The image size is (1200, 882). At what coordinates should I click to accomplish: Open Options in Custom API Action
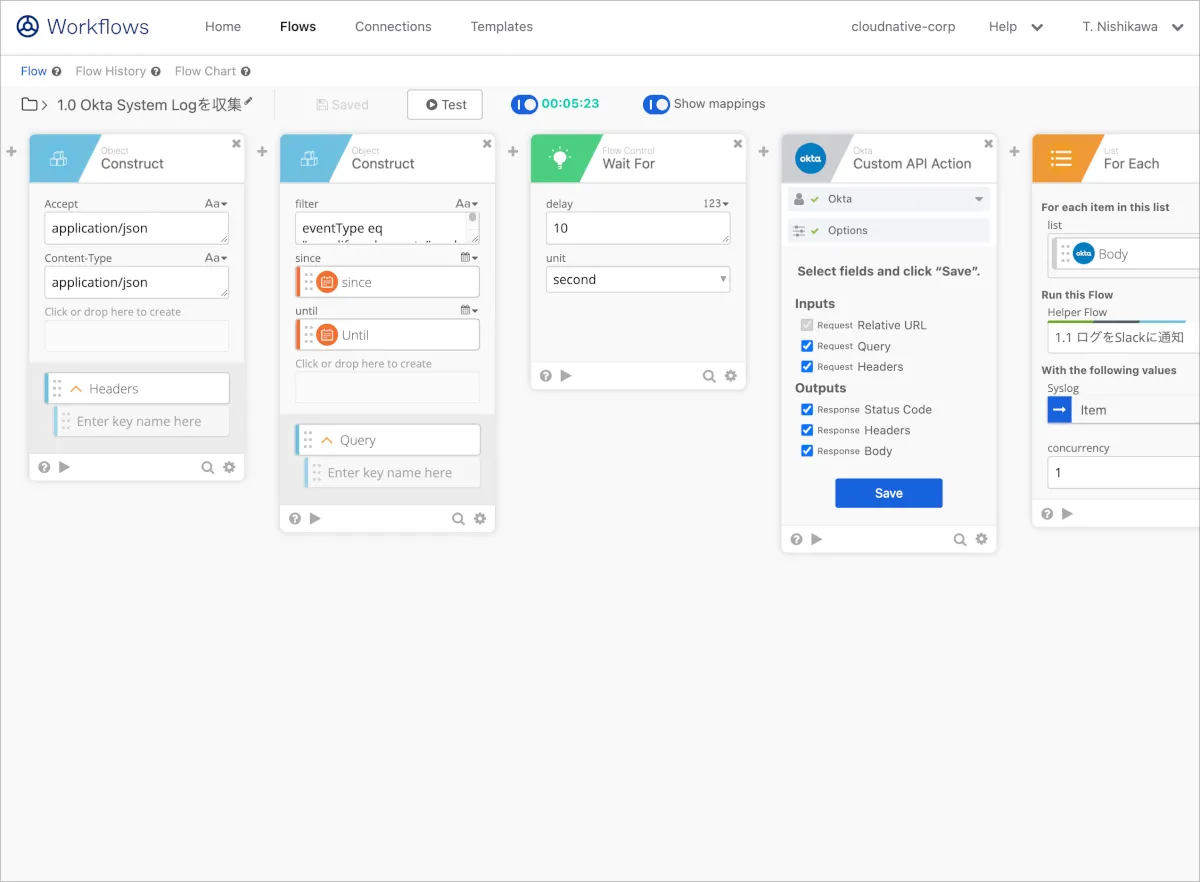(x=889, y=231)
